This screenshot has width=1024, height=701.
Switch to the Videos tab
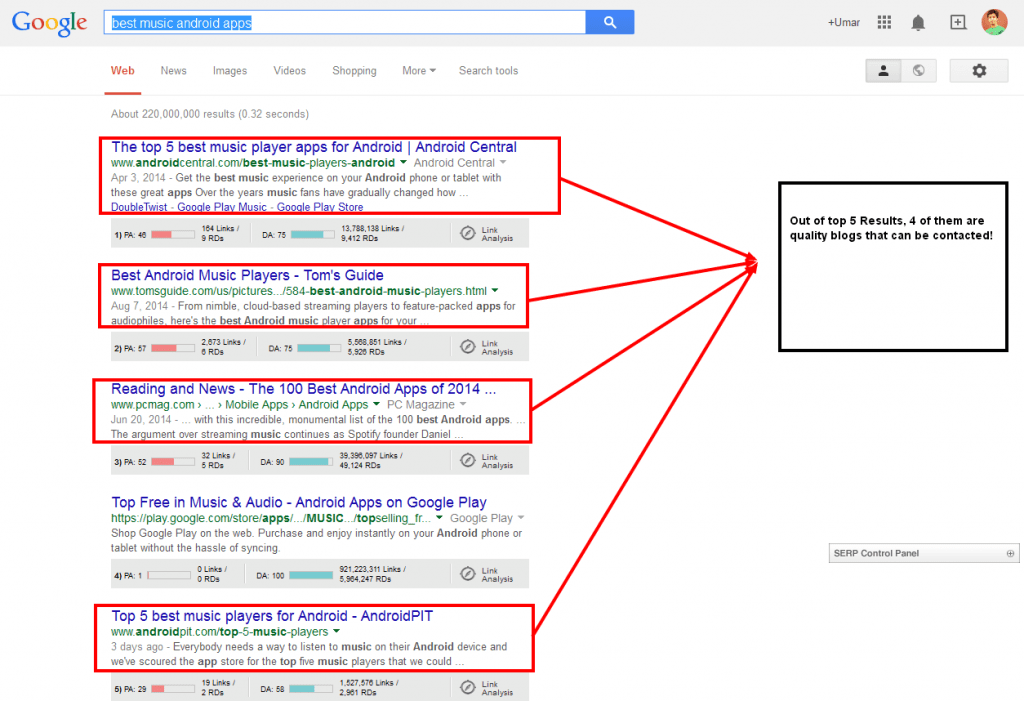point(290,71)
